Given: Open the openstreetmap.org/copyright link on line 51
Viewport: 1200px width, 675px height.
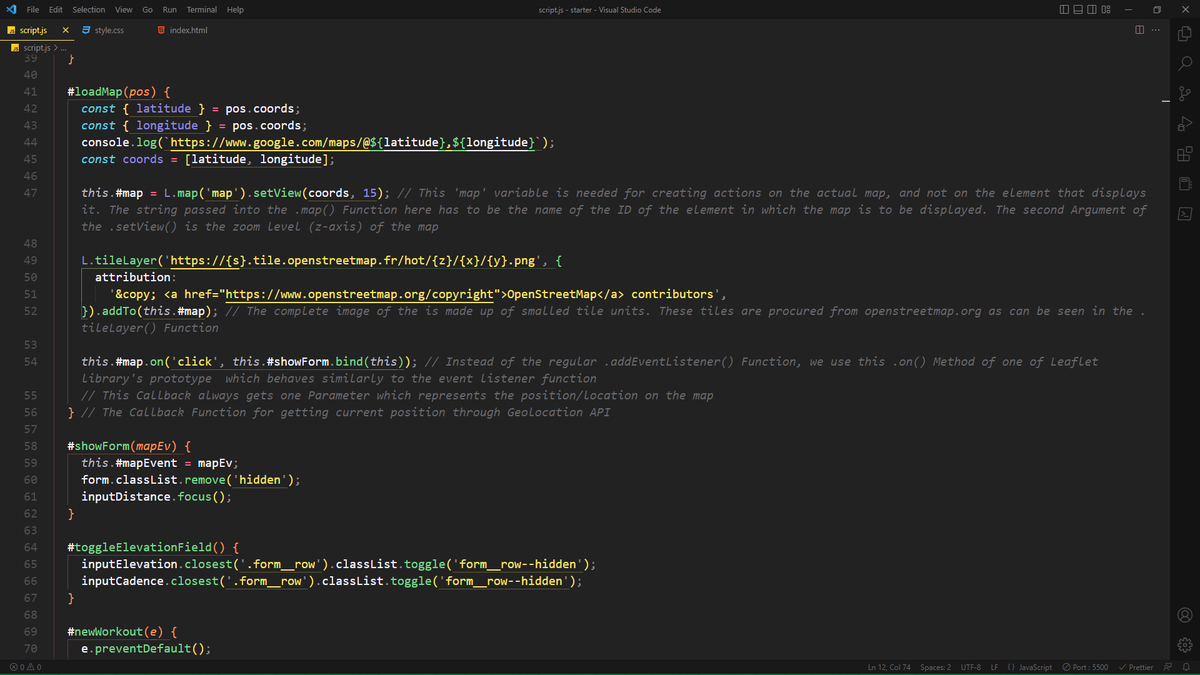Looking at the screenshot, I should [x=359, y=294].
